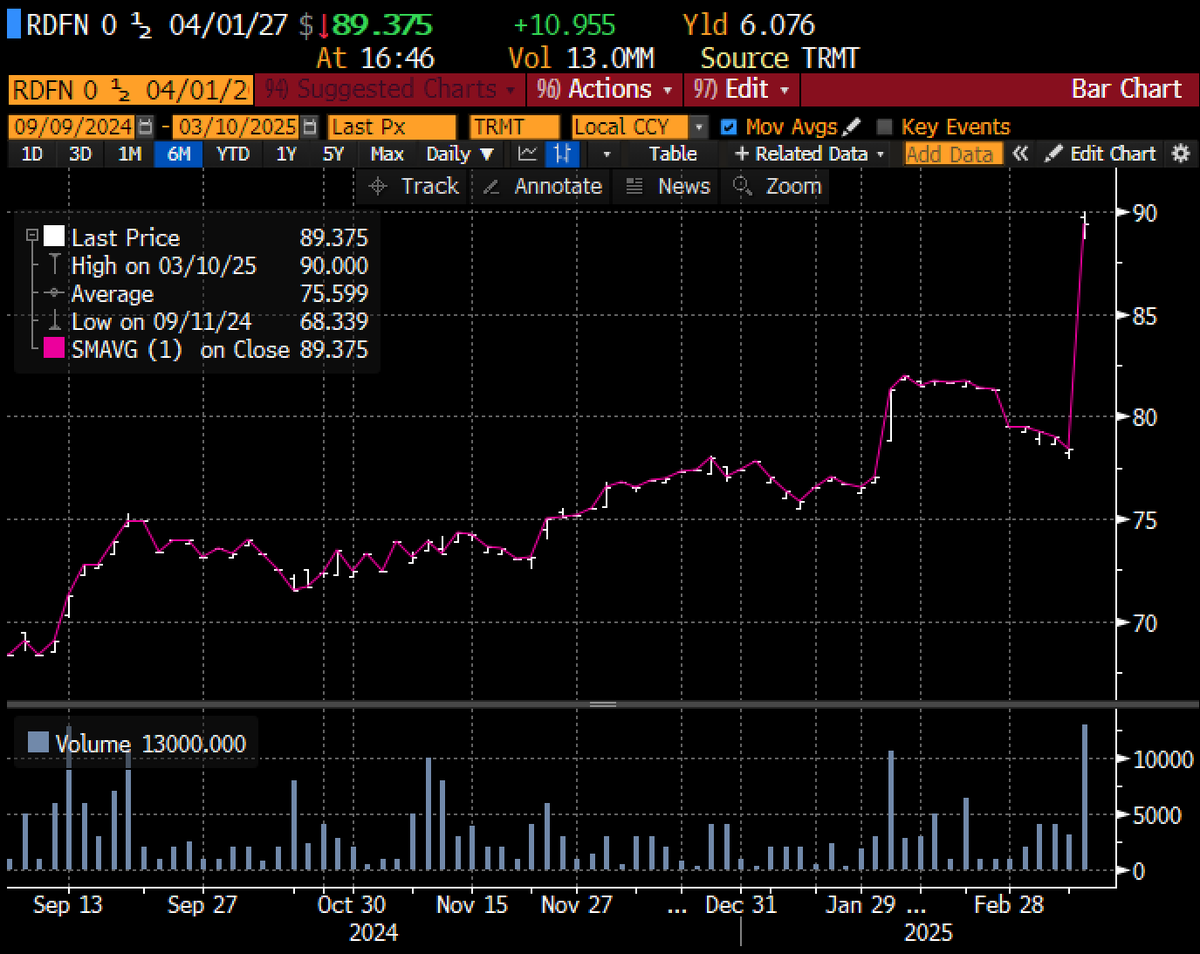
Task: Open the end date calendar picker icon
Action: coord(310,127)
